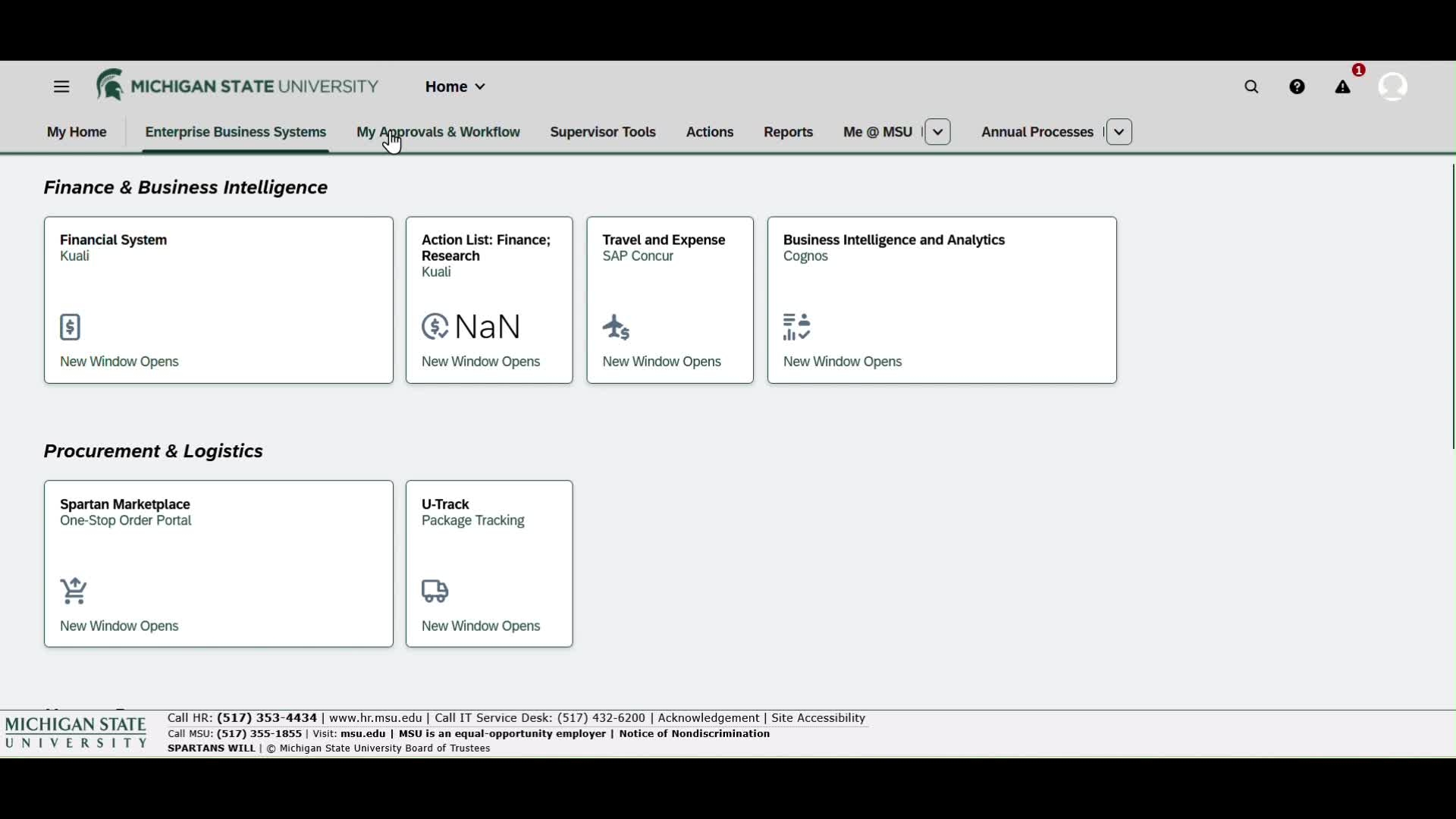Click the Procurement & Logistics heading
Screen dimensions: 1456x819
coord(153,452)
